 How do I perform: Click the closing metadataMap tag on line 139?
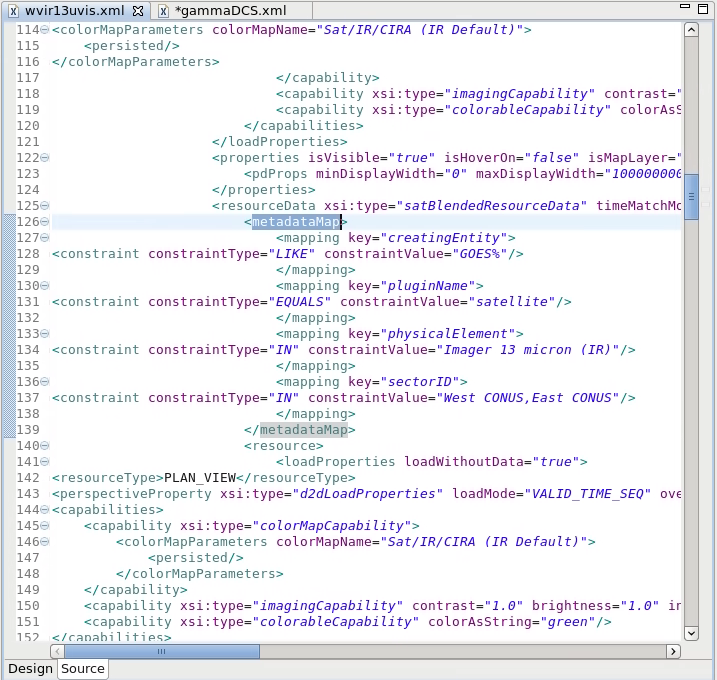(x=300, y=430)
